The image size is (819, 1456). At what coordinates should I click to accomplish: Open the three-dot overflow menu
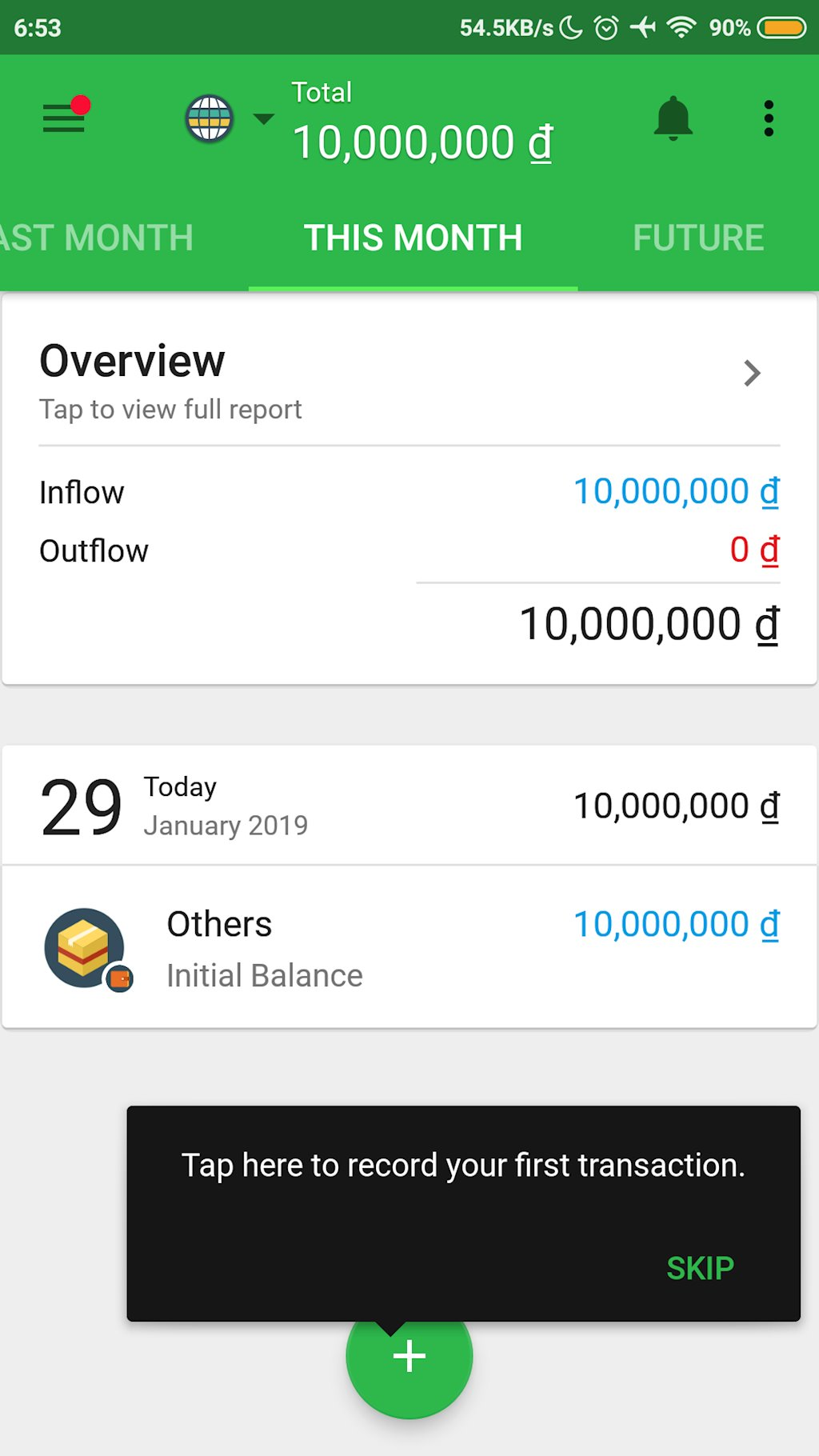tap(769, 118)
